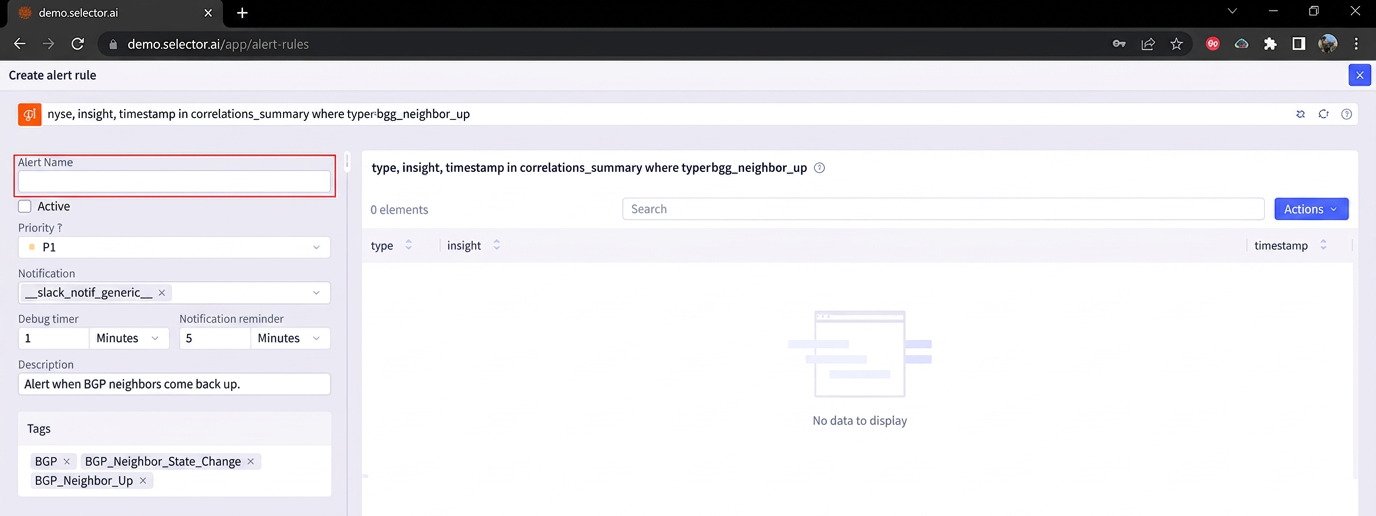Screen dimensions: 1376x516
Task: Open the tab search chevron
Action: point(1232,12)
